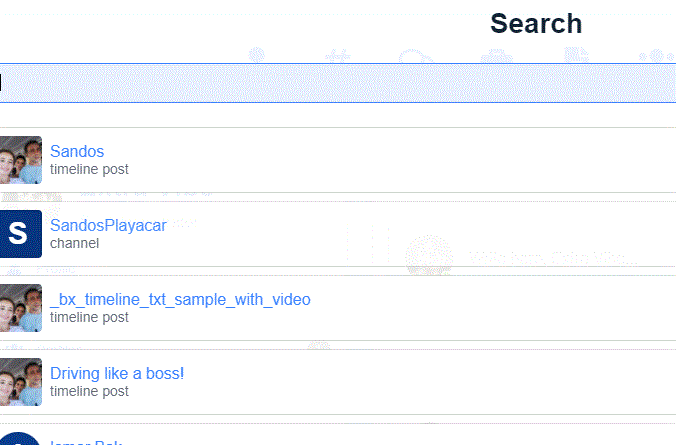Click the blue S channel icon
Image resolution: width=676 pixels, height=445 pixels.
(x=20, y=234)
